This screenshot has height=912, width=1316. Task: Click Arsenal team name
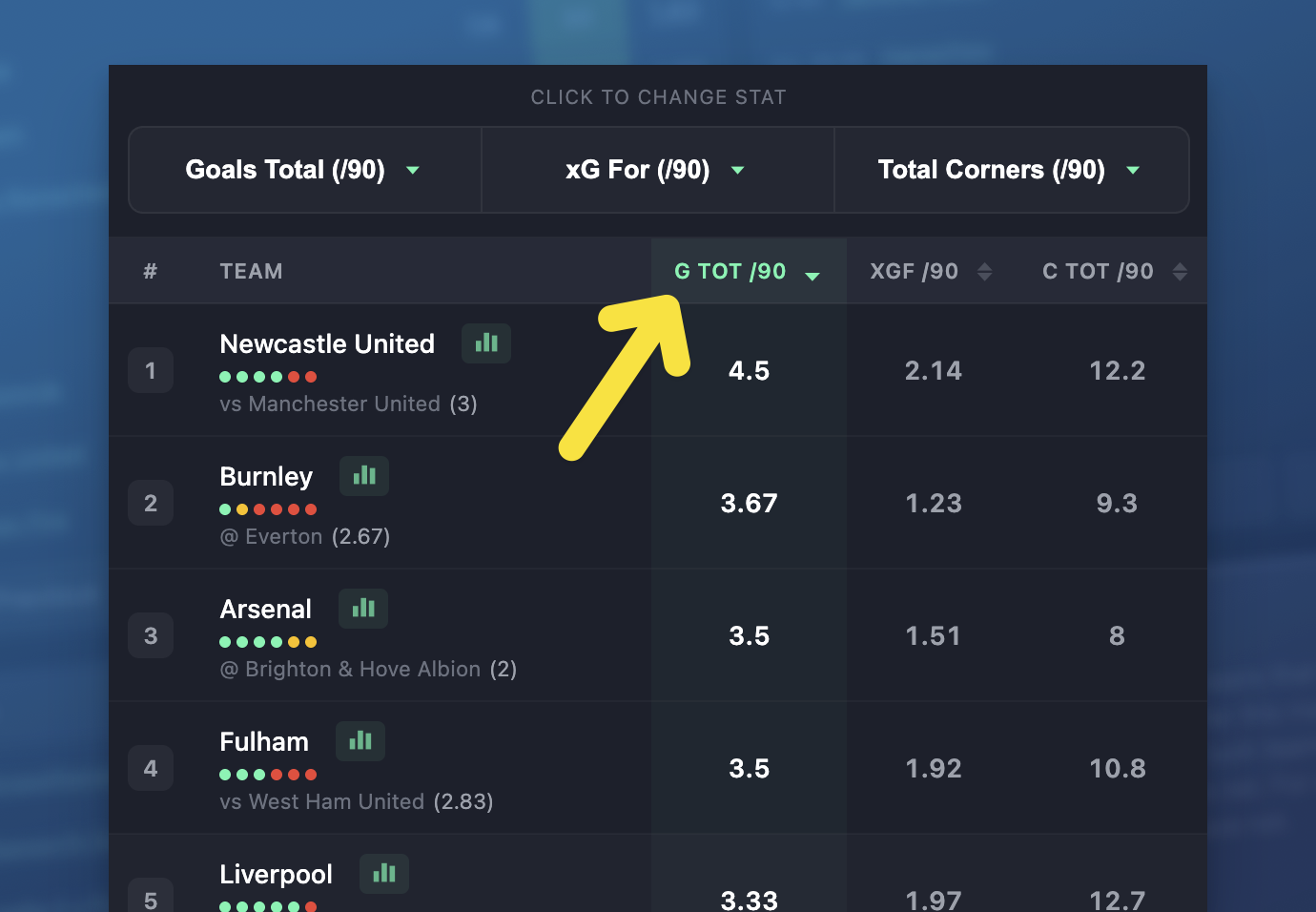coord(265,609)
